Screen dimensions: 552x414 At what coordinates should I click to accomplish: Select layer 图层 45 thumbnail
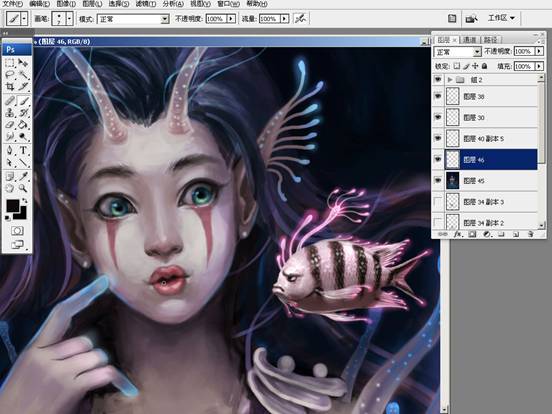453,181
